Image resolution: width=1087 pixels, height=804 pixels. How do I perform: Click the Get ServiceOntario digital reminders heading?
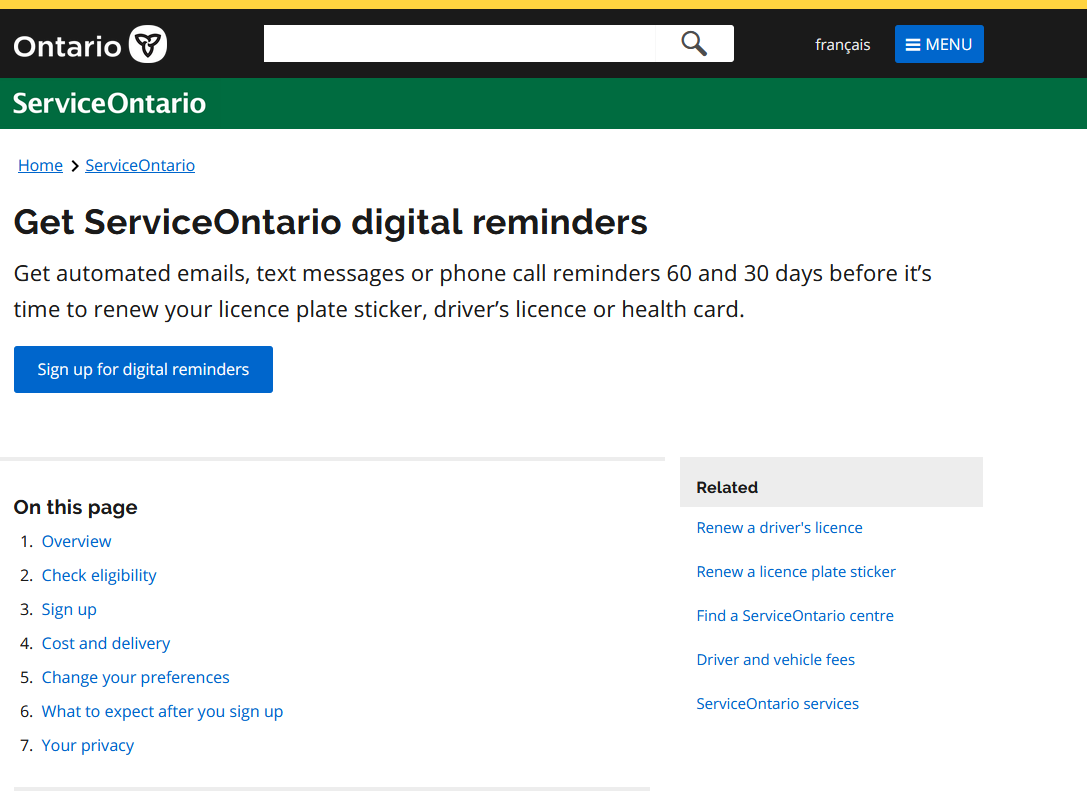331,222
